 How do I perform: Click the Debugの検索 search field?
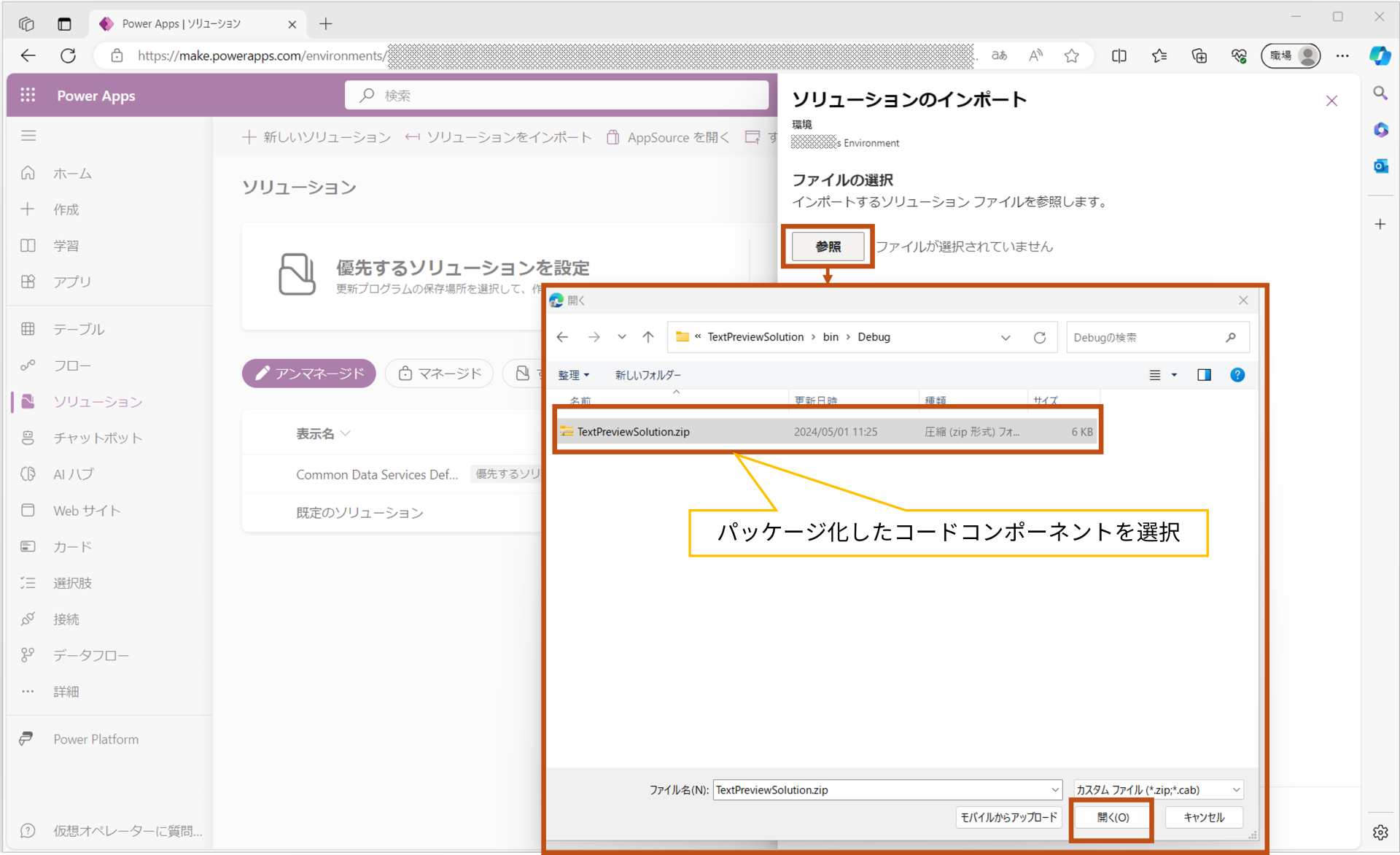1157,338
